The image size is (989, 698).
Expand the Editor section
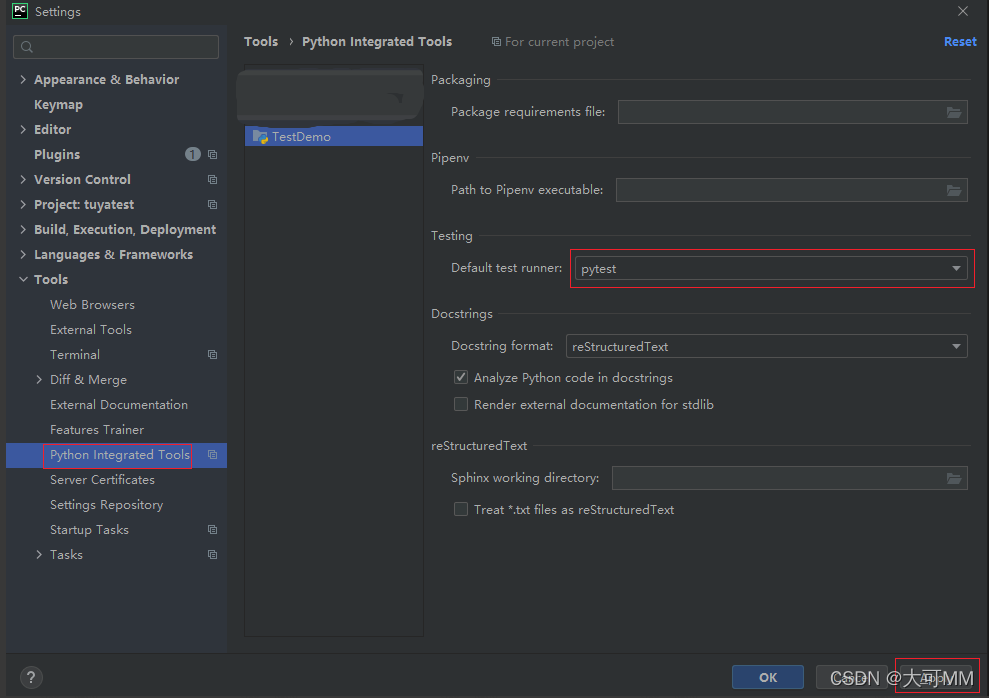(23, 129)
